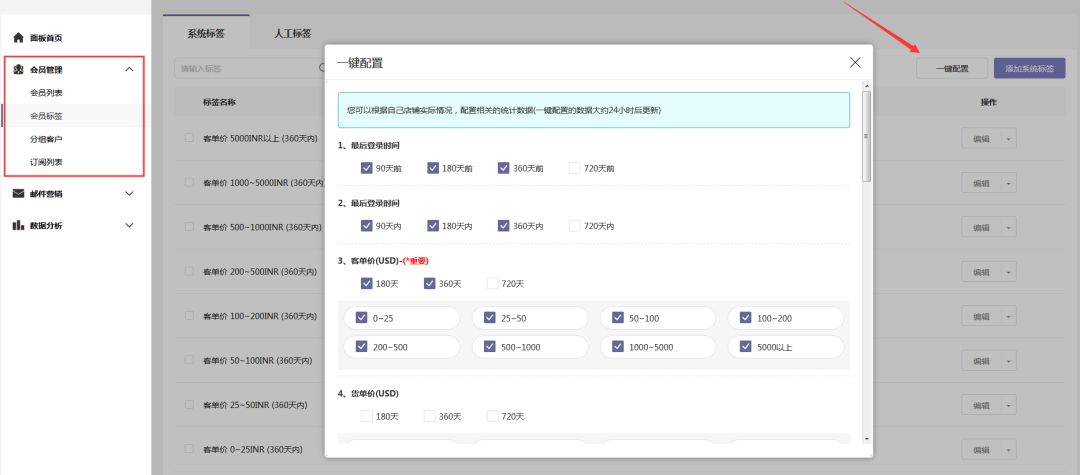Image resolution: width=1080 pixels, height=475 pixels.
Task: Uncheck the 90天前 checkbox
Action: [x=367, y=168]
